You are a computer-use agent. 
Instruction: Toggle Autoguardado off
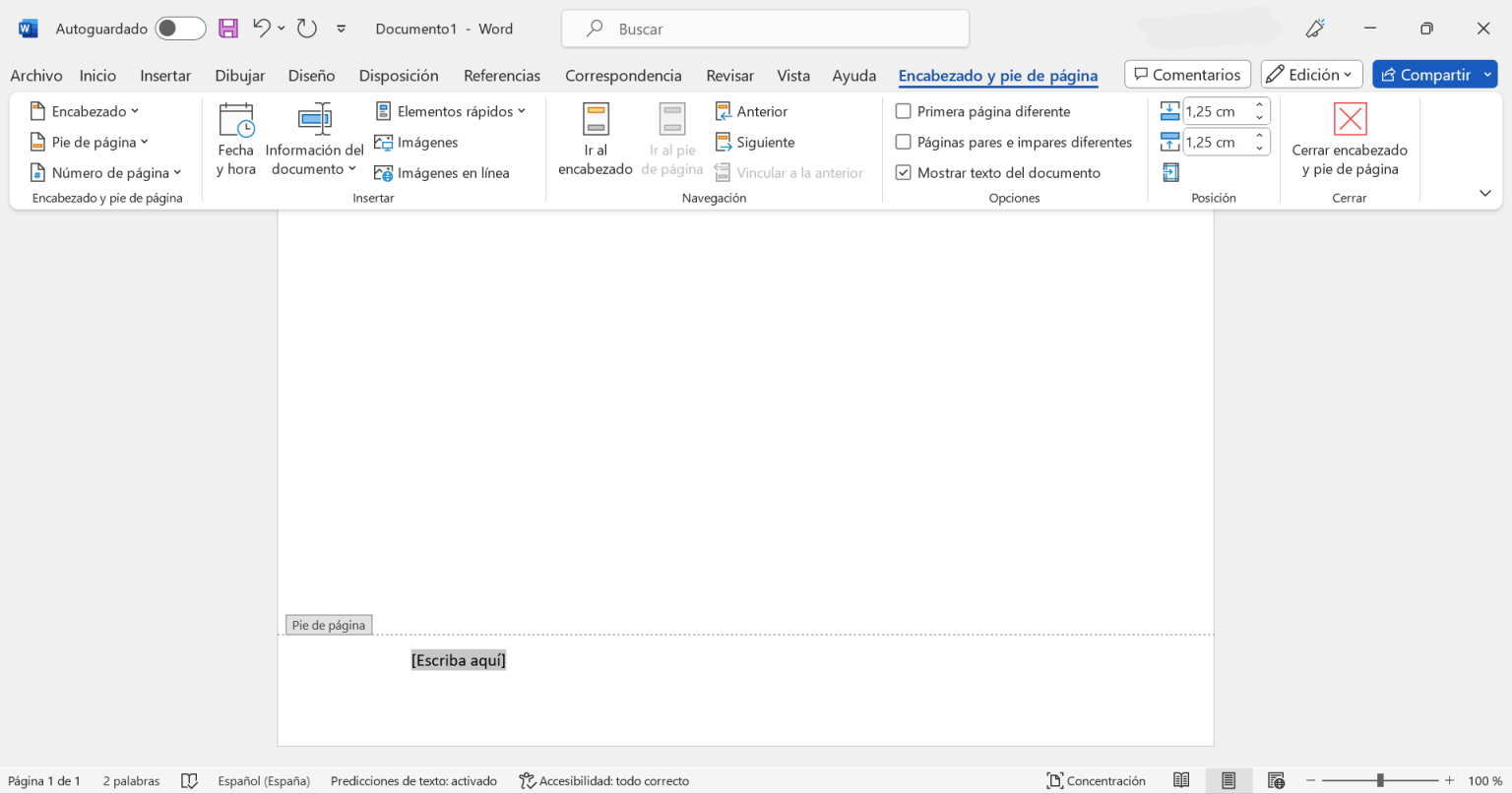(180, 29)
